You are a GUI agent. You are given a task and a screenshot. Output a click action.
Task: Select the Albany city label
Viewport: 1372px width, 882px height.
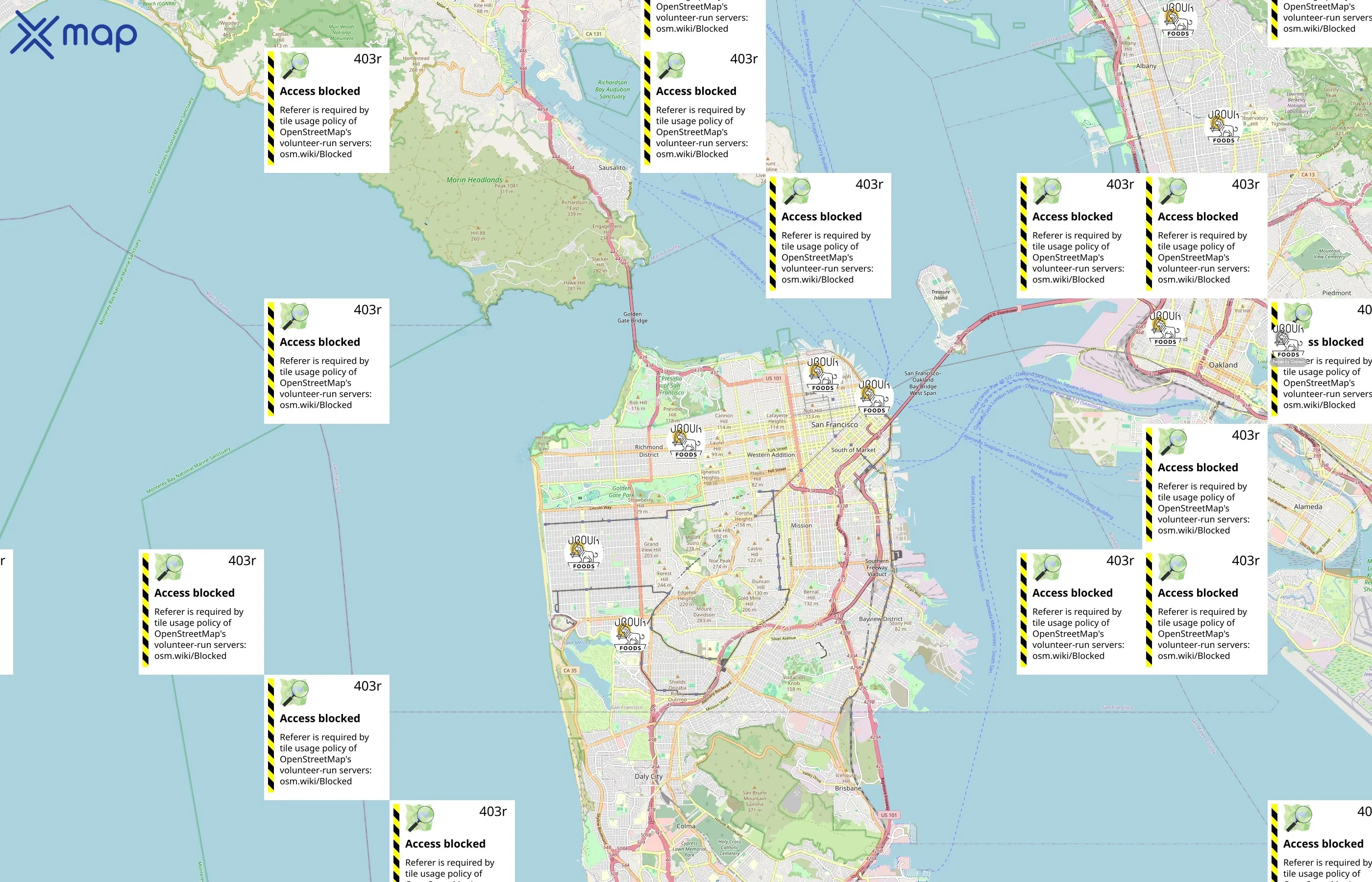[x=1147, y=66]
